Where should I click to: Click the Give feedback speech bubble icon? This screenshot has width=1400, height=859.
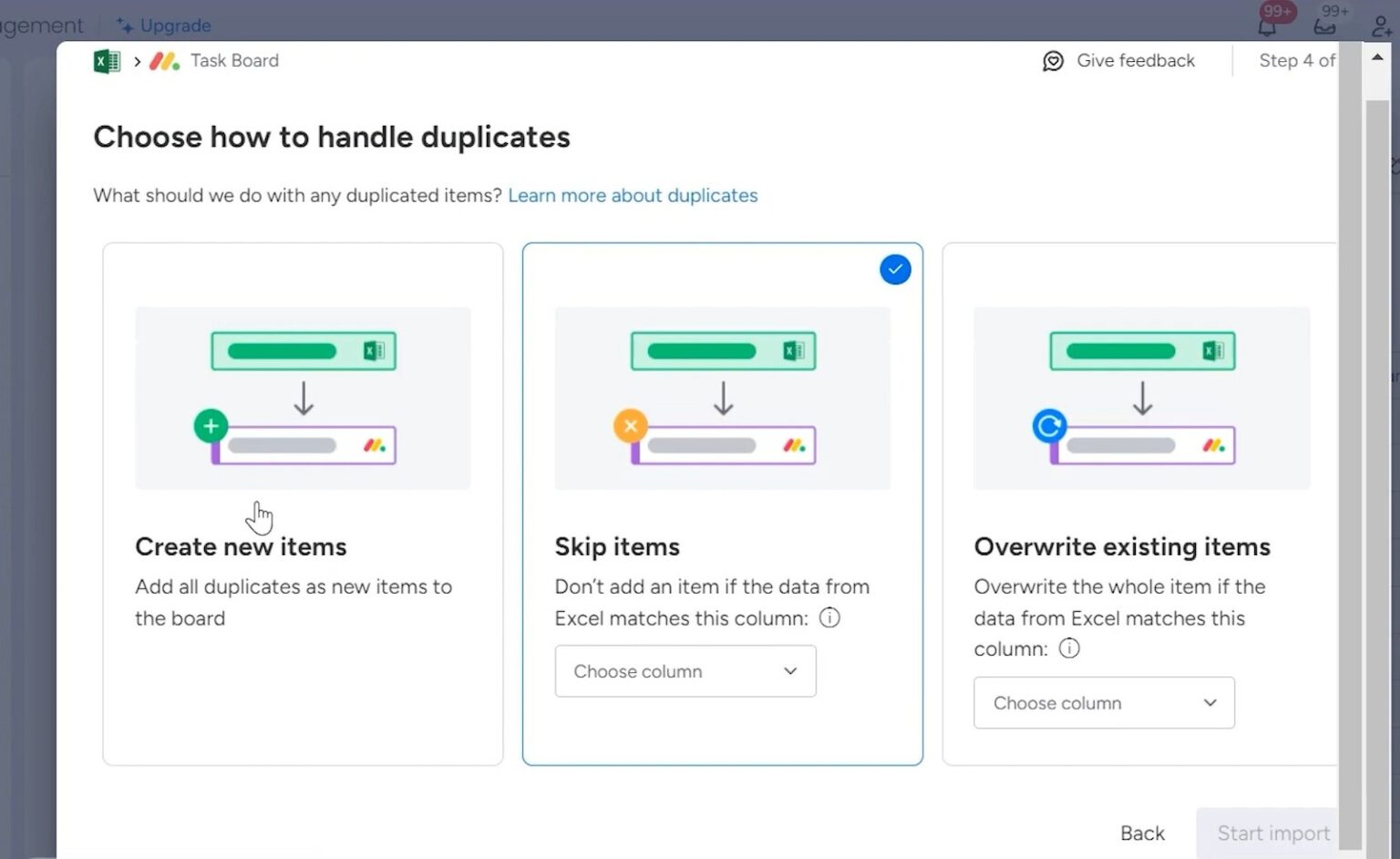pyautogui.click(x=1053, y=60)
